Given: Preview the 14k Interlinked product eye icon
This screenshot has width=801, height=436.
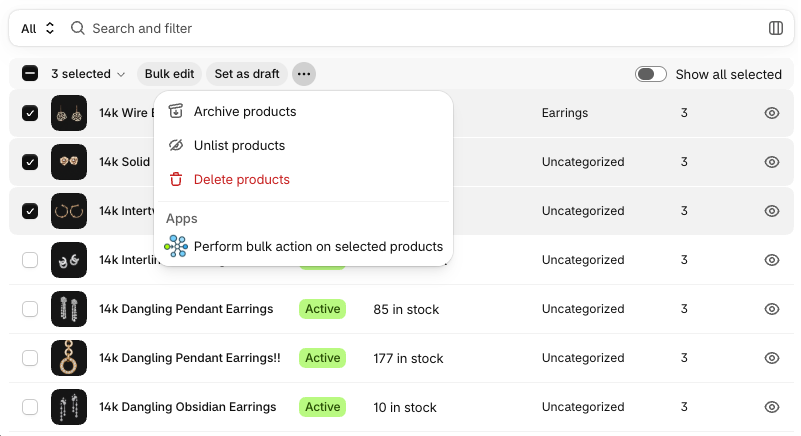Looking at the screenshot, I should coord(771,260).
